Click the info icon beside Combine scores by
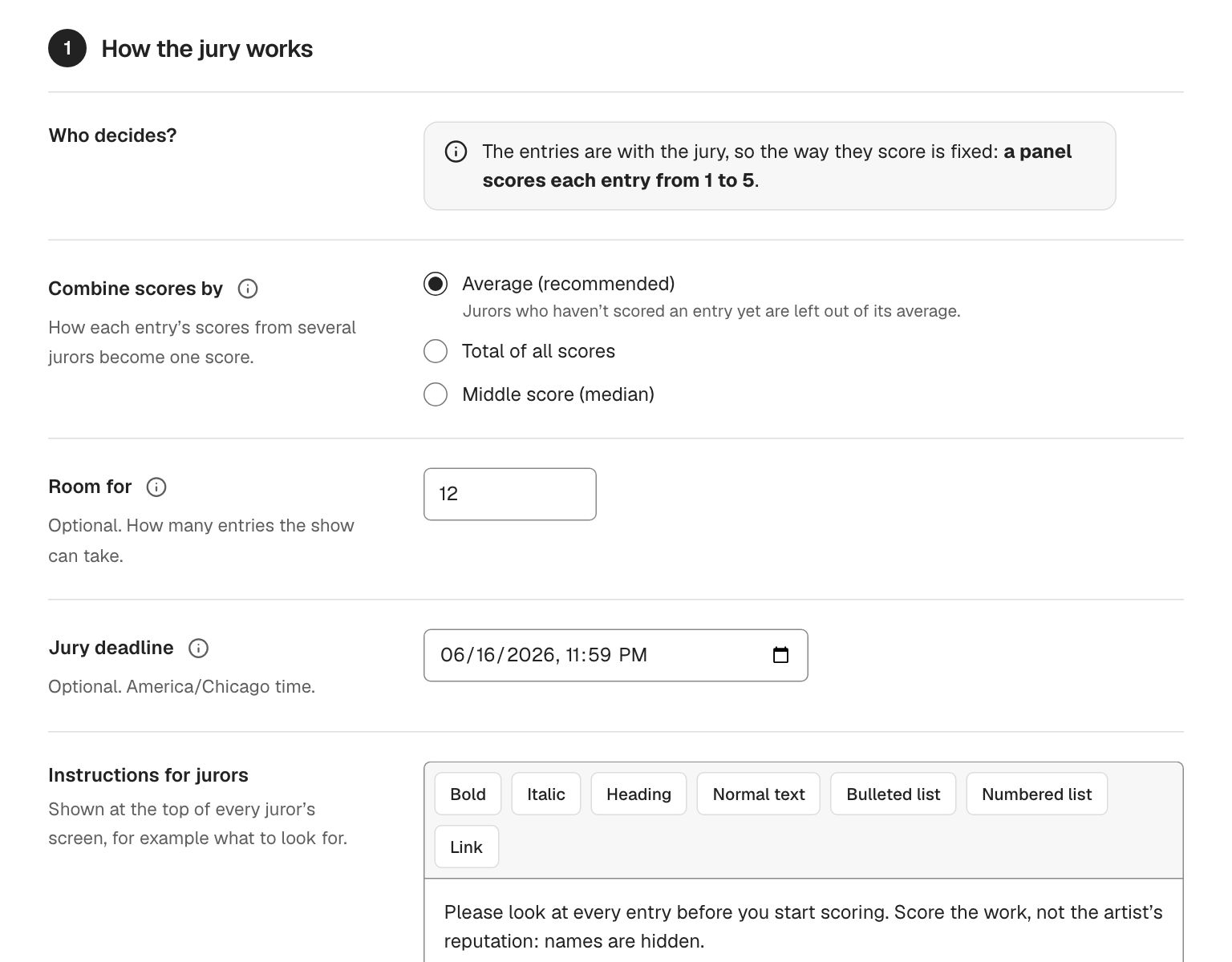This screenshot has height=962, width=1232. (x=248, y=289)
